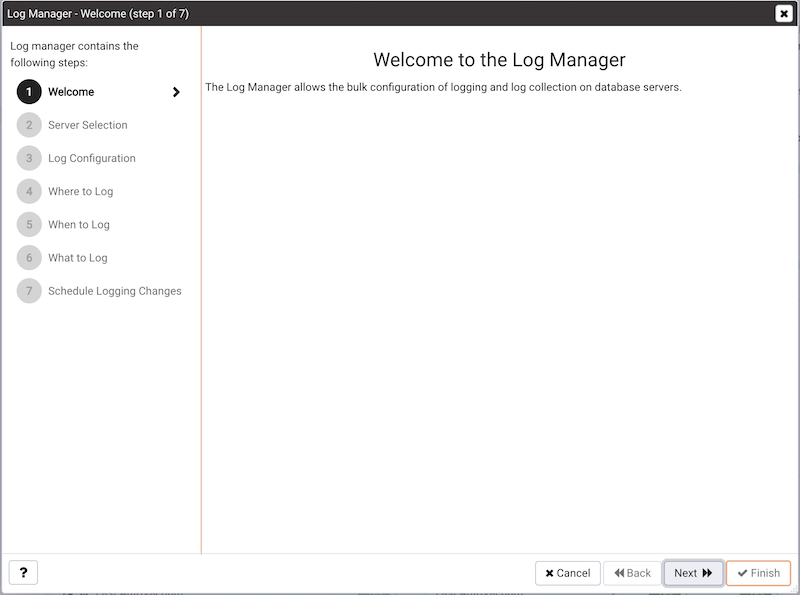
Task: Go to the Server Selection step
Action: (88, 125)
